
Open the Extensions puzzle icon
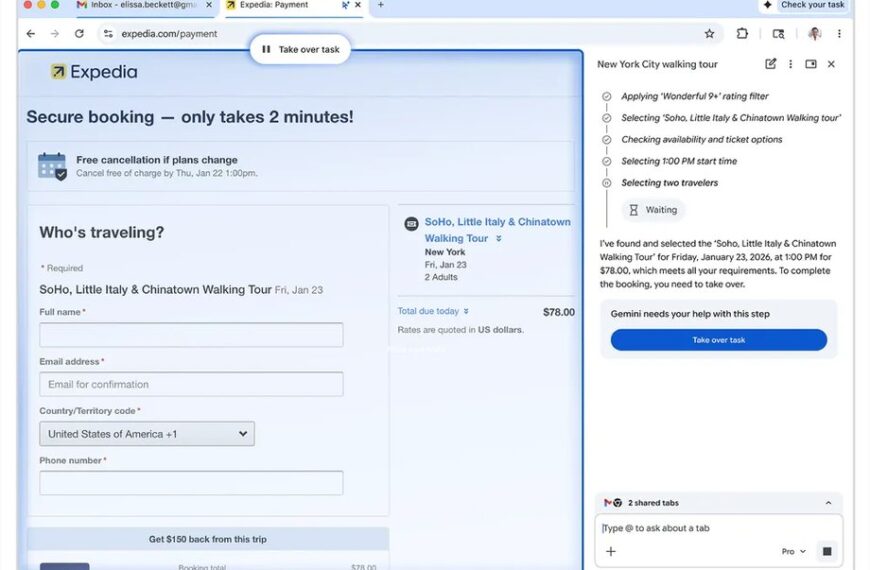tap(742, 34)
